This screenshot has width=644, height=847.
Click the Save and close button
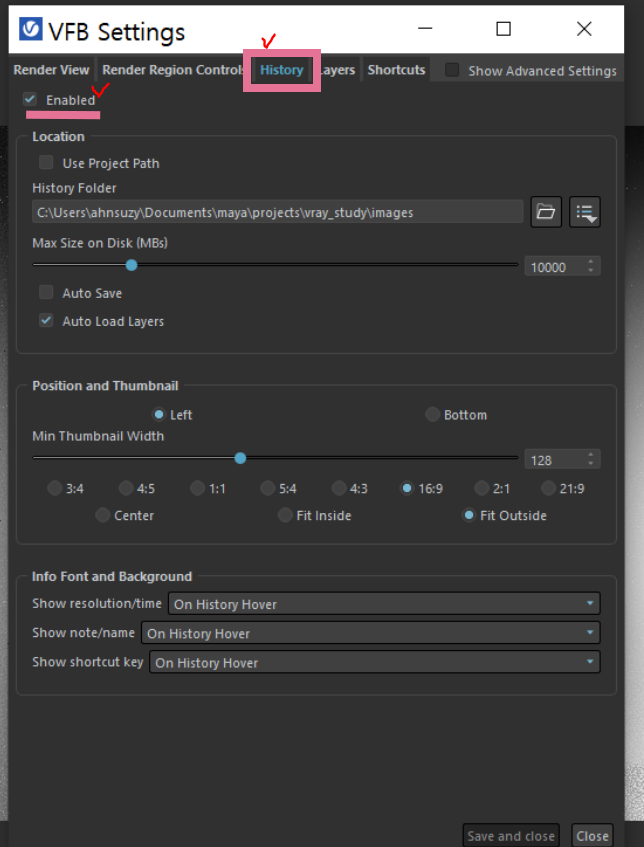(511, 836)
